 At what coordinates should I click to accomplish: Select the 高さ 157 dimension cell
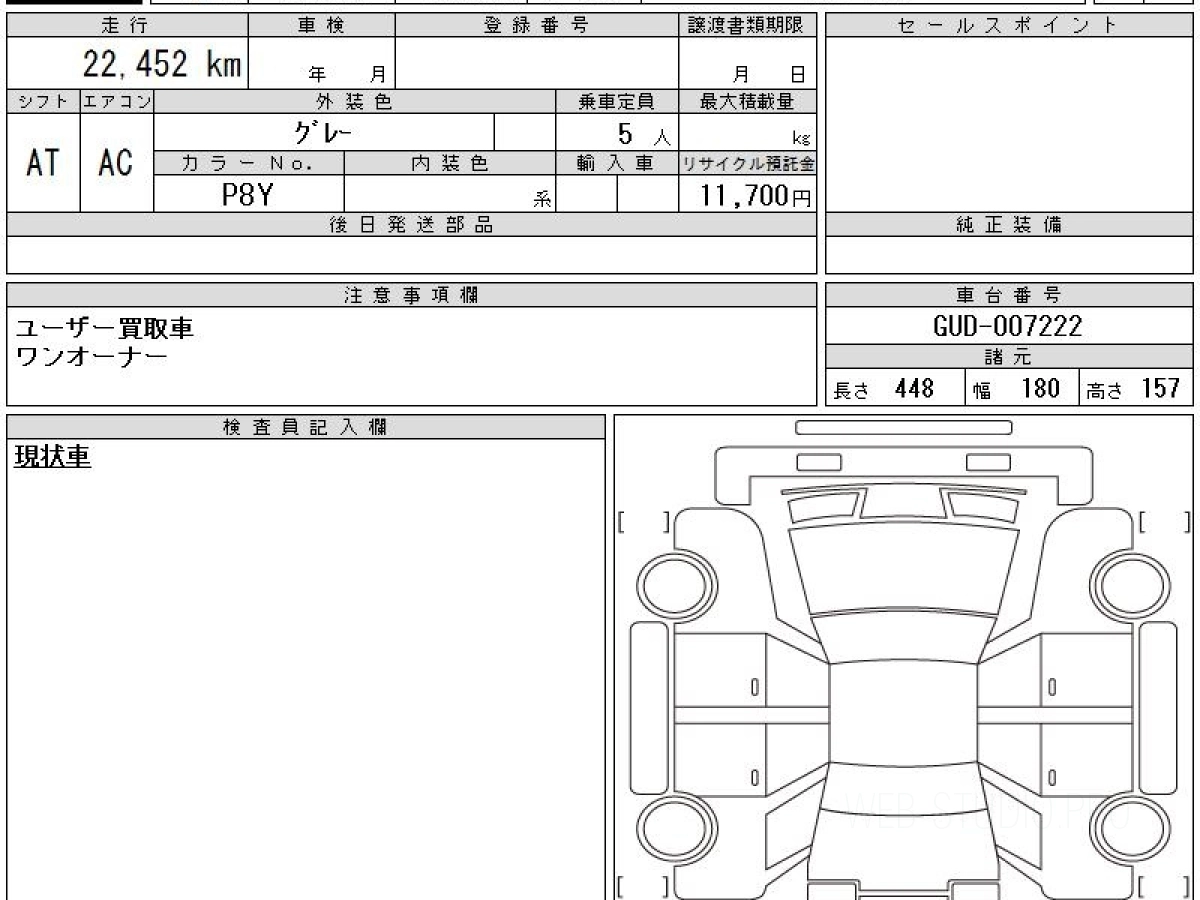pos(1136,388)
